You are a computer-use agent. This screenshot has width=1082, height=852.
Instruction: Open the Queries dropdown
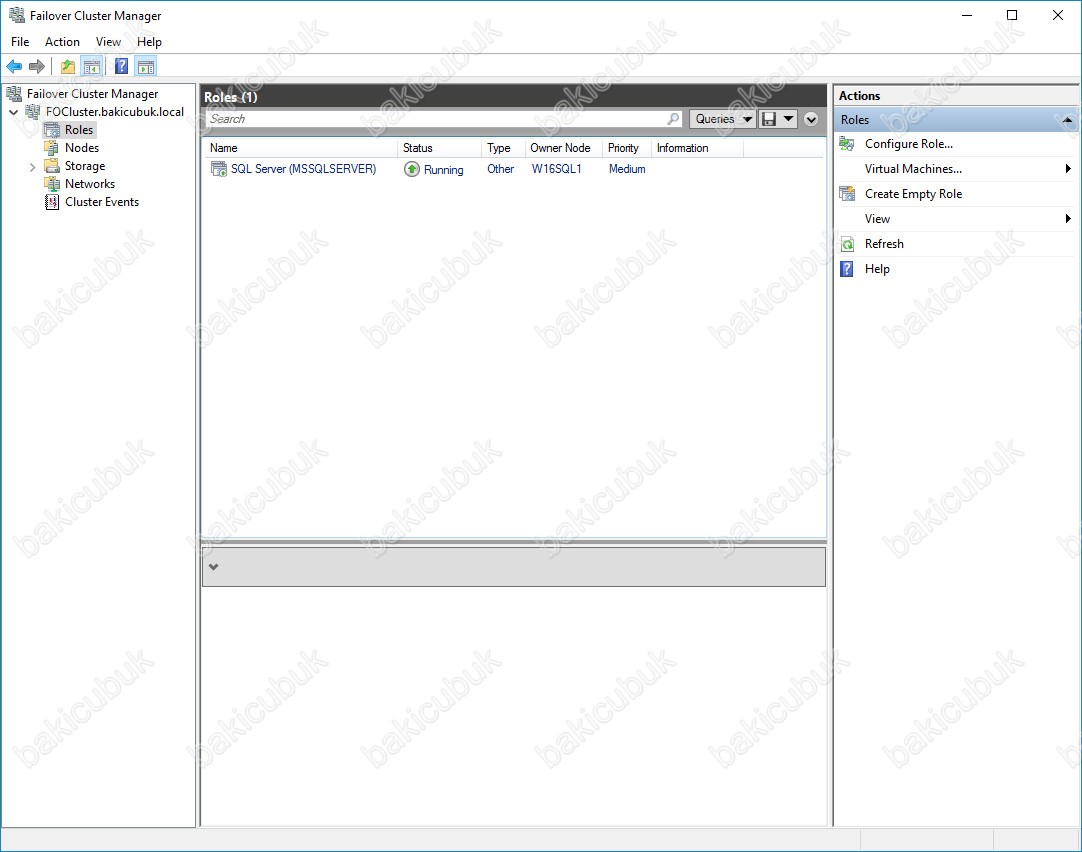click(x=722, y=119)
